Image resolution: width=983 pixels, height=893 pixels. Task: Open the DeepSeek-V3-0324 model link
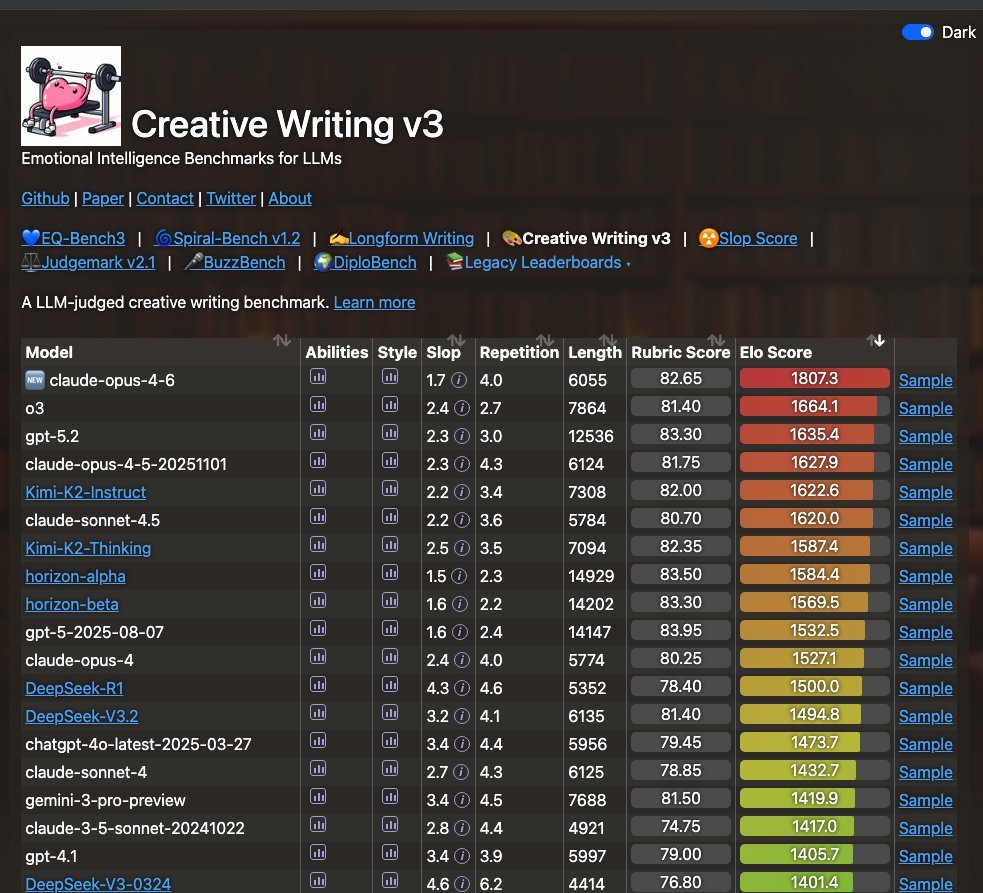click(x=98, y=884)
